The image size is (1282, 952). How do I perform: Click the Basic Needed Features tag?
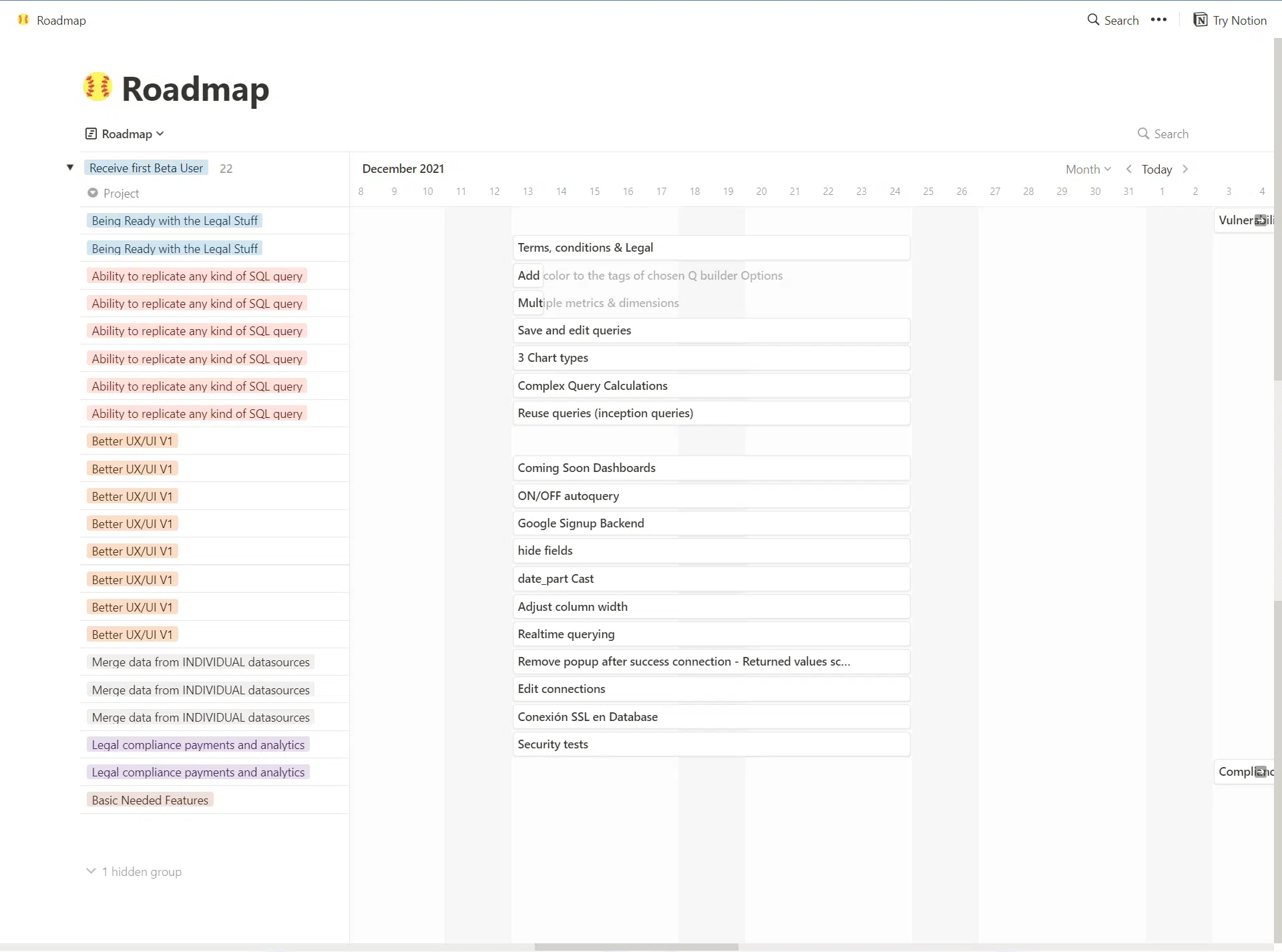[150, 800]
